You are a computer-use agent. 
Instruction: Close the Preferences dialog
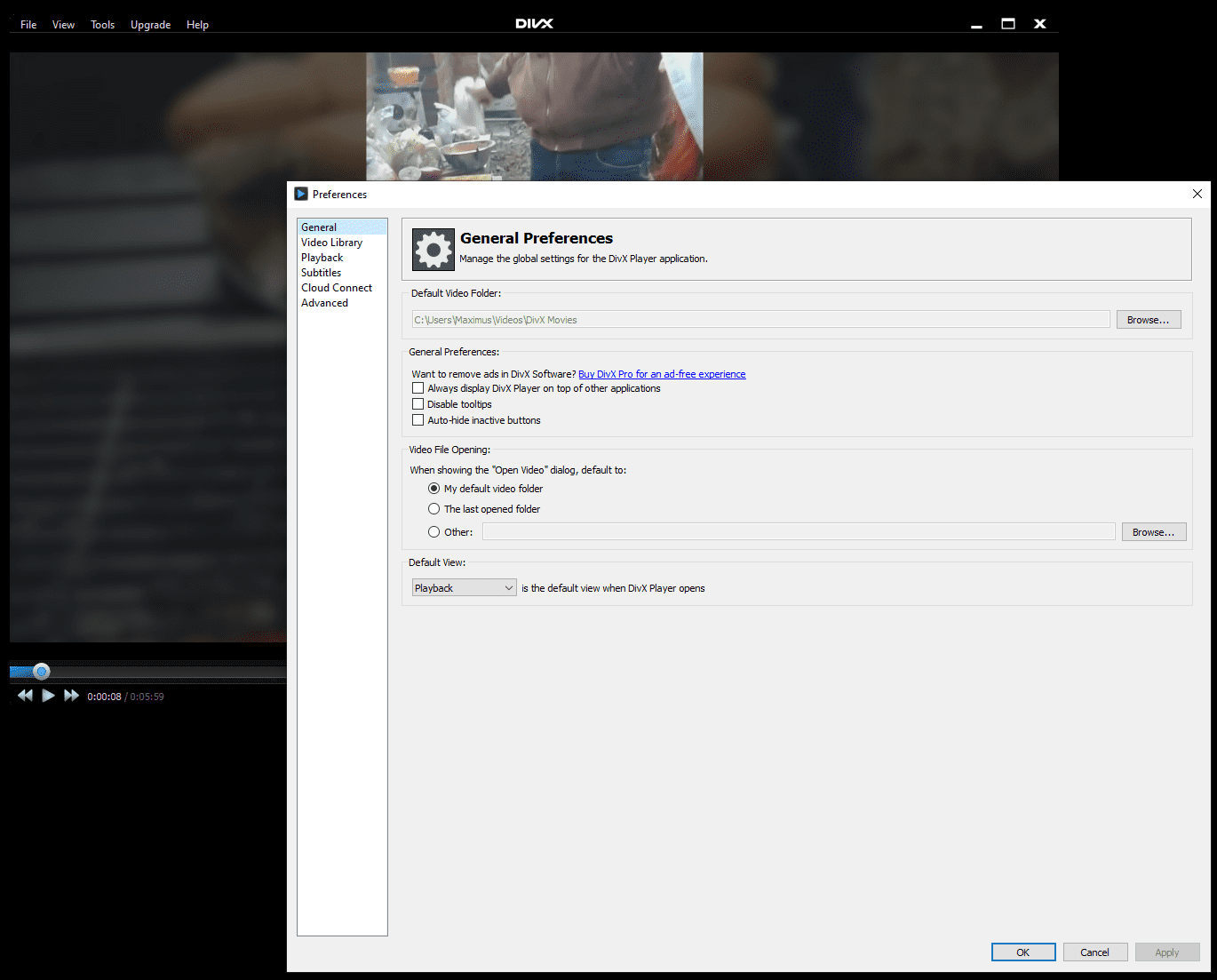click(x=1197, y=194)
